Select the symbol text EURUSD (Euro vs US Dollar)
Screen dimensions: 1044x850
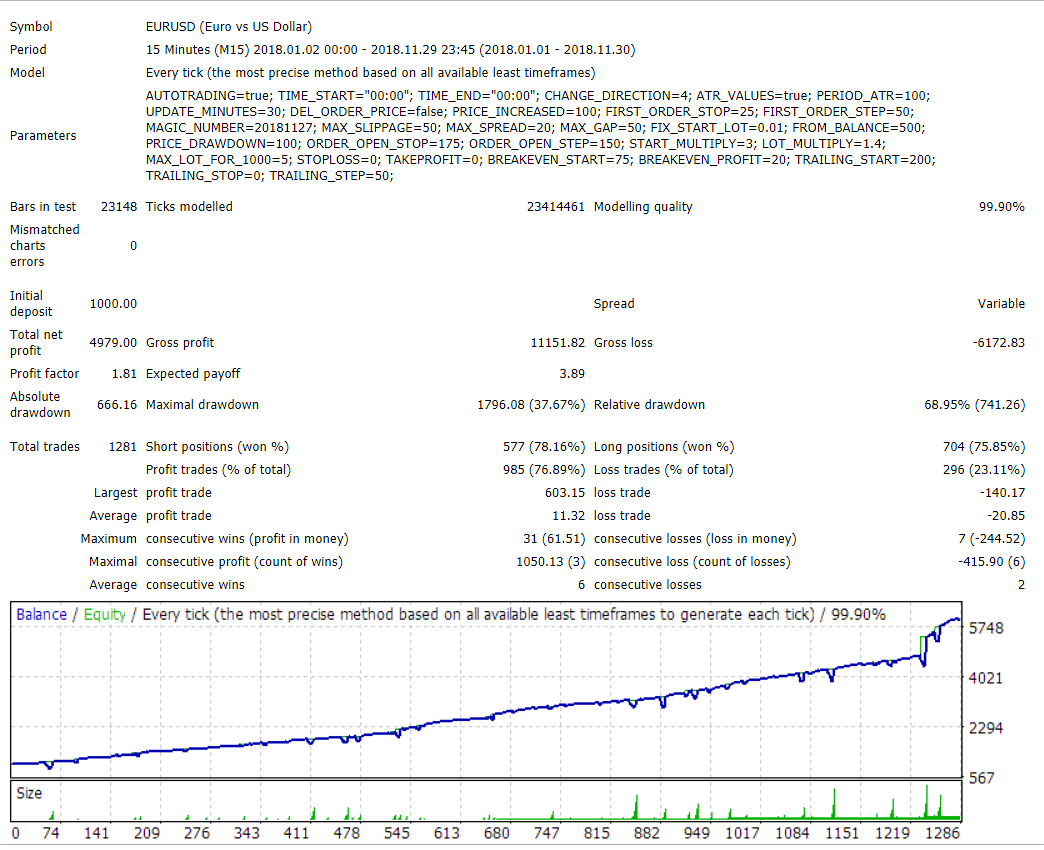click(228, 27)
